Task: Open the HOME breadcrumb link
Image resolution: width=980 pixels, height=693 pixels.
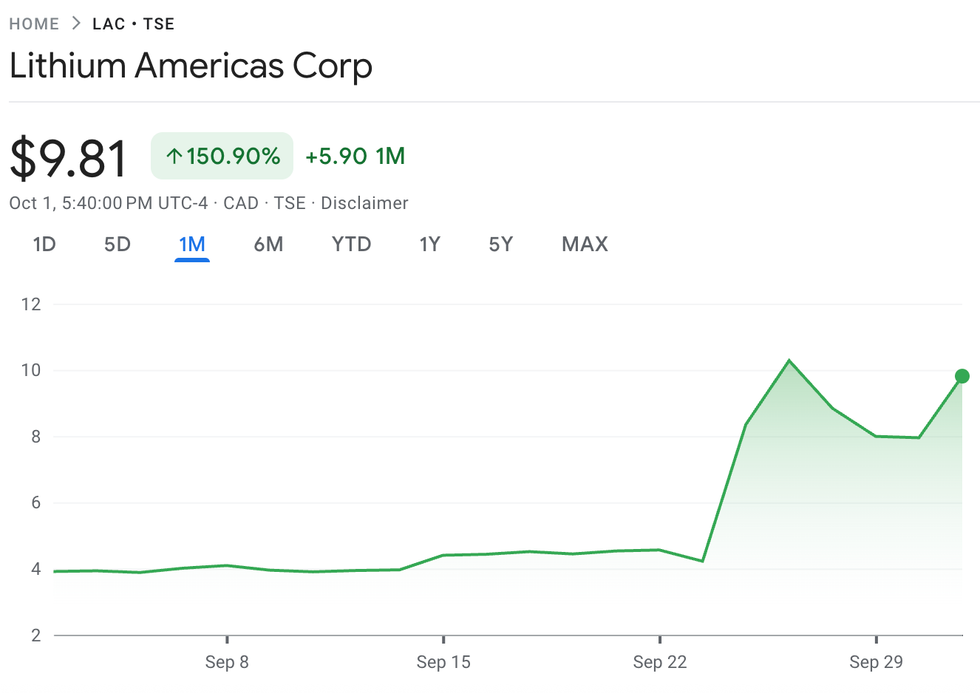Action: point(34,23)
